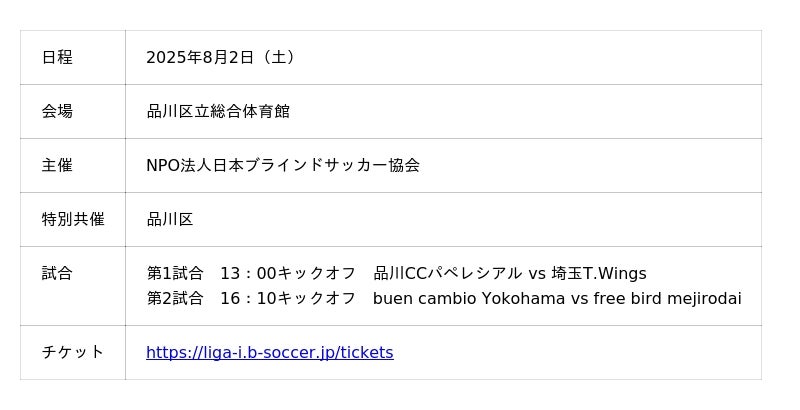
Task: Click the 試合 row label
Action: point(57,273)
